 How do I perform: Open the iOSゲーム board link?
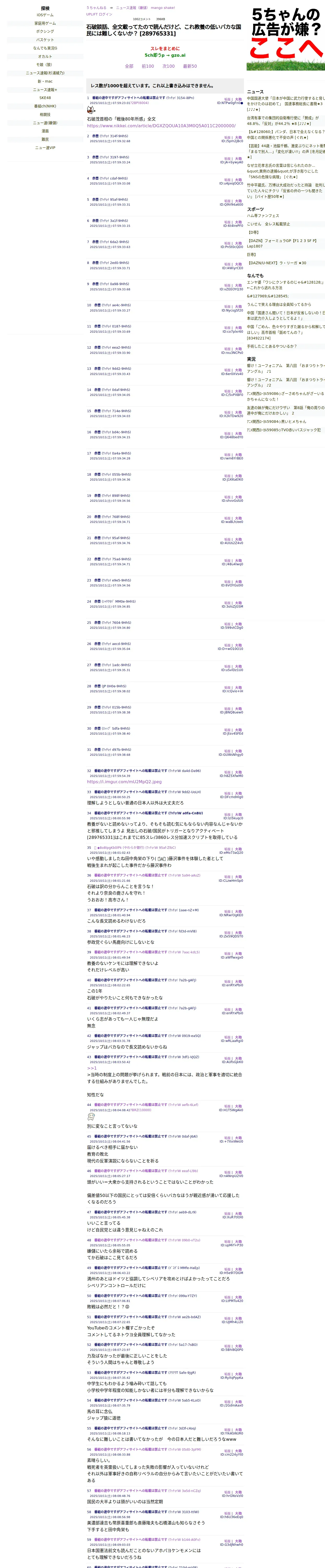point(45,15)
